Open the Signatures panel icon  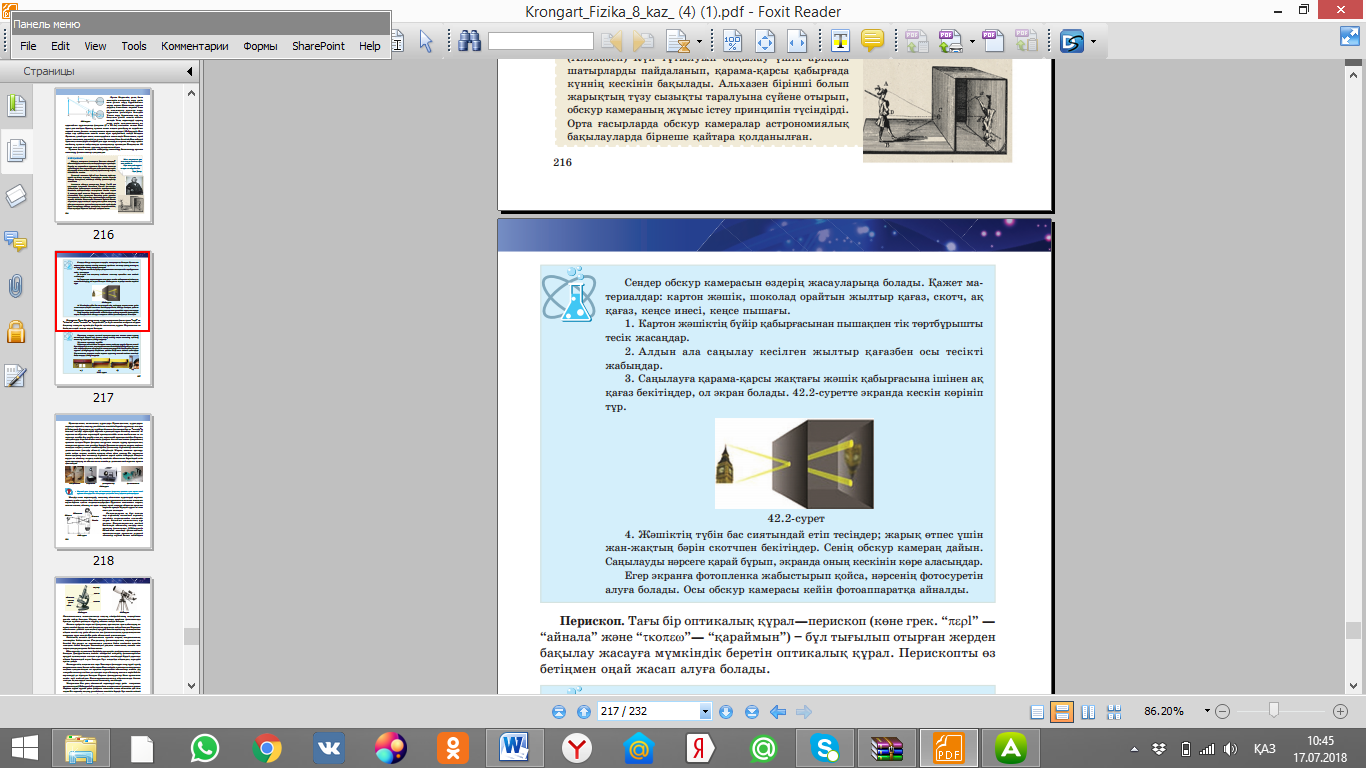coord(16,376)
